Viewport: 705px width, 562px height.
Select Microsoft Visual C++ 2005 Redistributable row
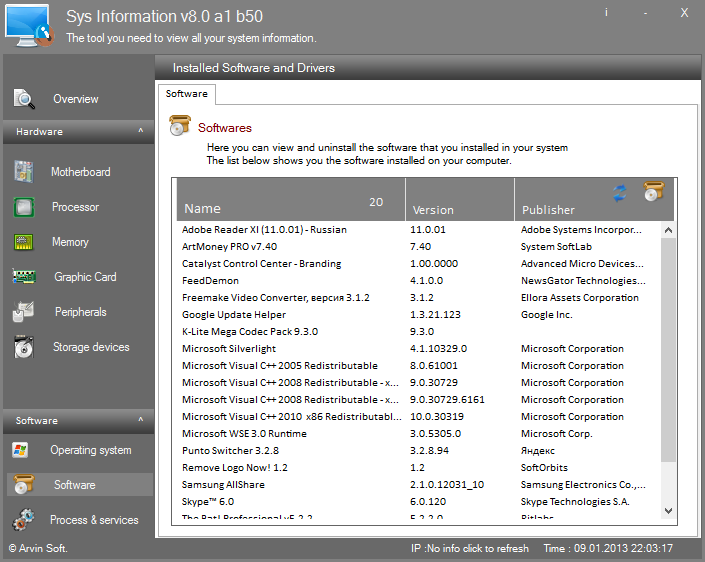(420, 366)
